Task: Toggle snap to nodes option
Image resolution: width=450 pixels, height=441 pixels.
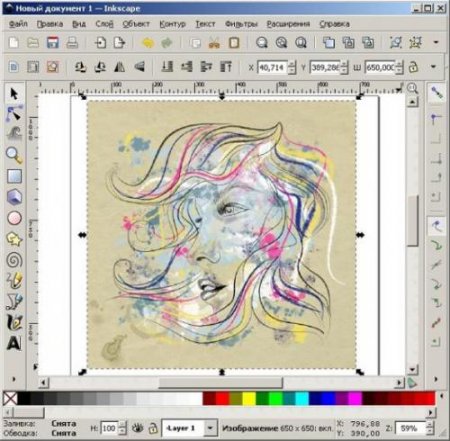Action: 436,226
